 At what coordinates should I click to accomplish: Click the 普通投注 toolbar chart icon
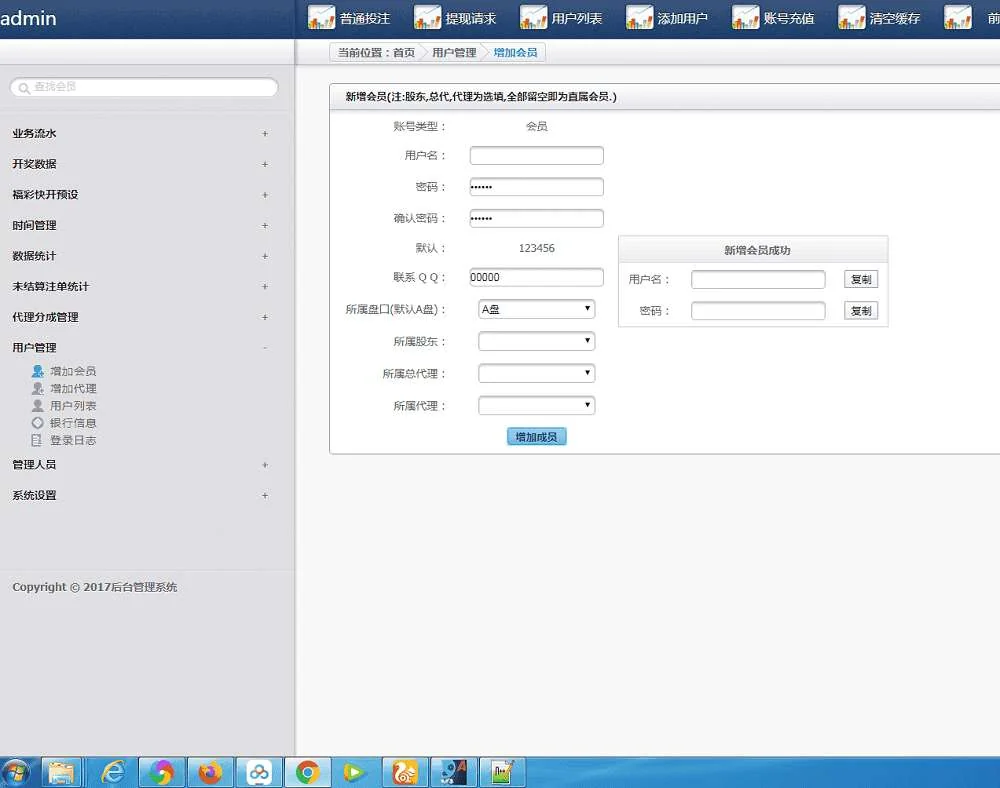coord(322,18)
